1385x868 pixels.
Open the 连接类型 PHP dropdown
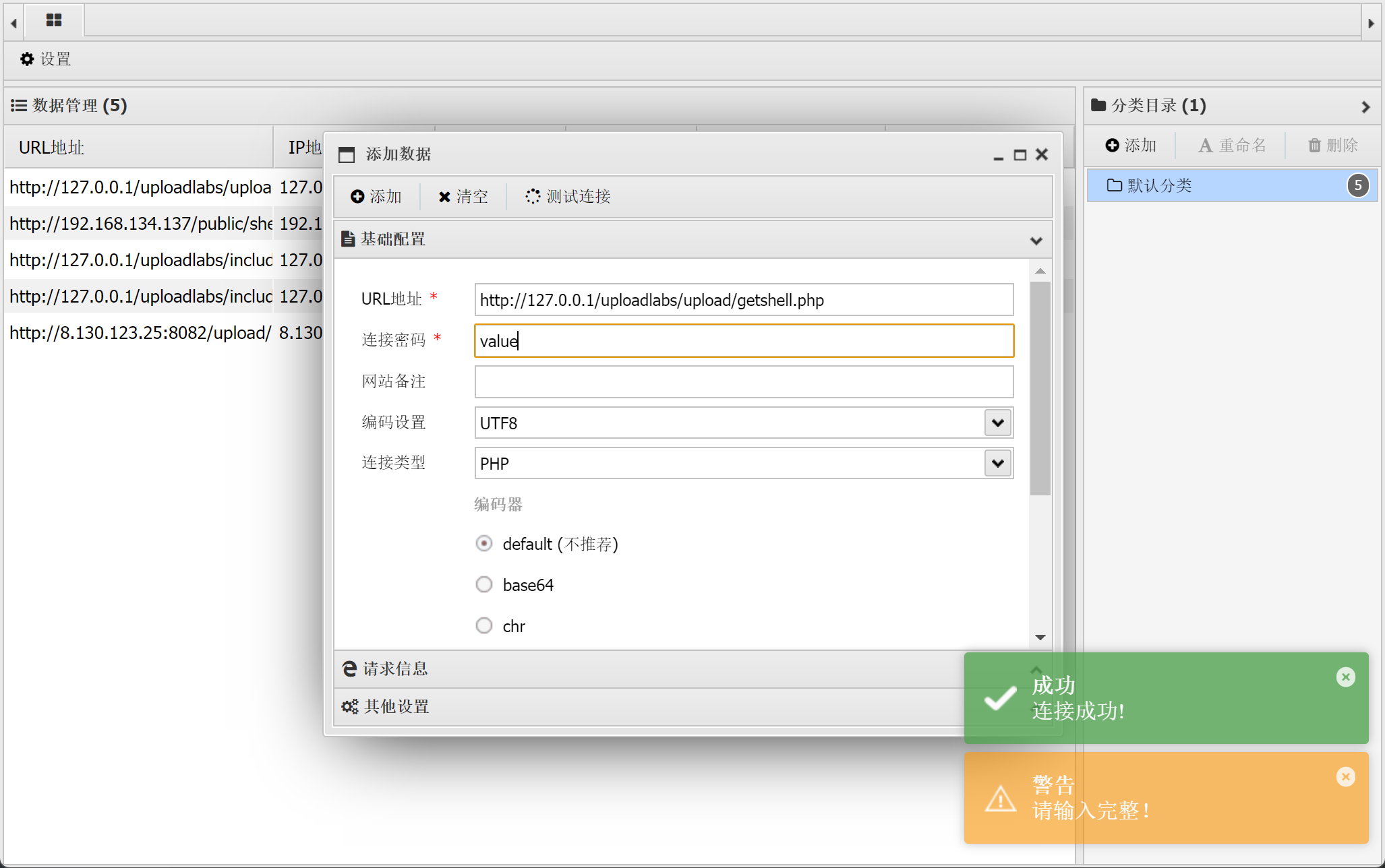point(998,464)
